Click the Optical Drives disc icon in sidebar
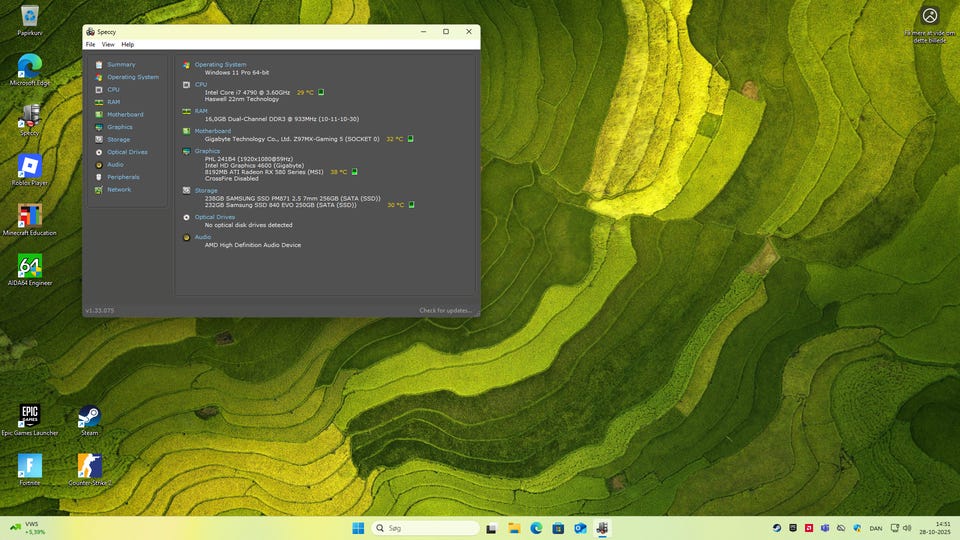960x540 pixels. click(x=99, y=152)
